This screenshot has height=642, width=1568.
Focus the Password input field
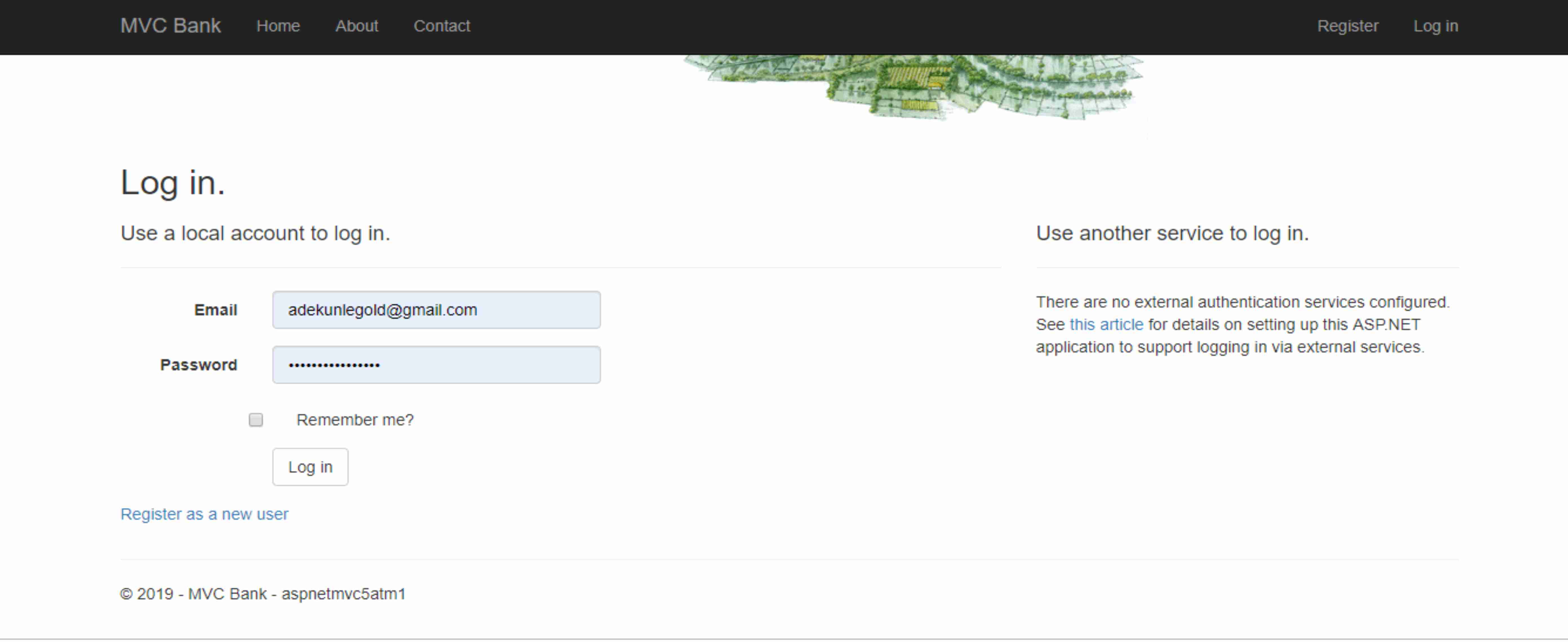pyautogui.click(x=436, y=365)
